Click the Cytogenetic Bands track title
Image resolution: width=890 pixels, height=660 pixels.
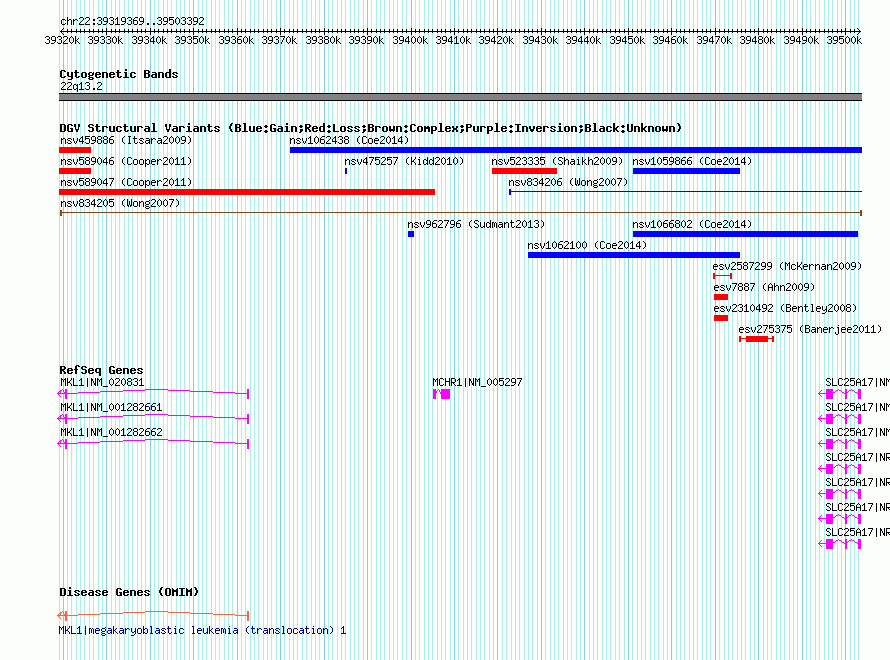pos(119,74)
